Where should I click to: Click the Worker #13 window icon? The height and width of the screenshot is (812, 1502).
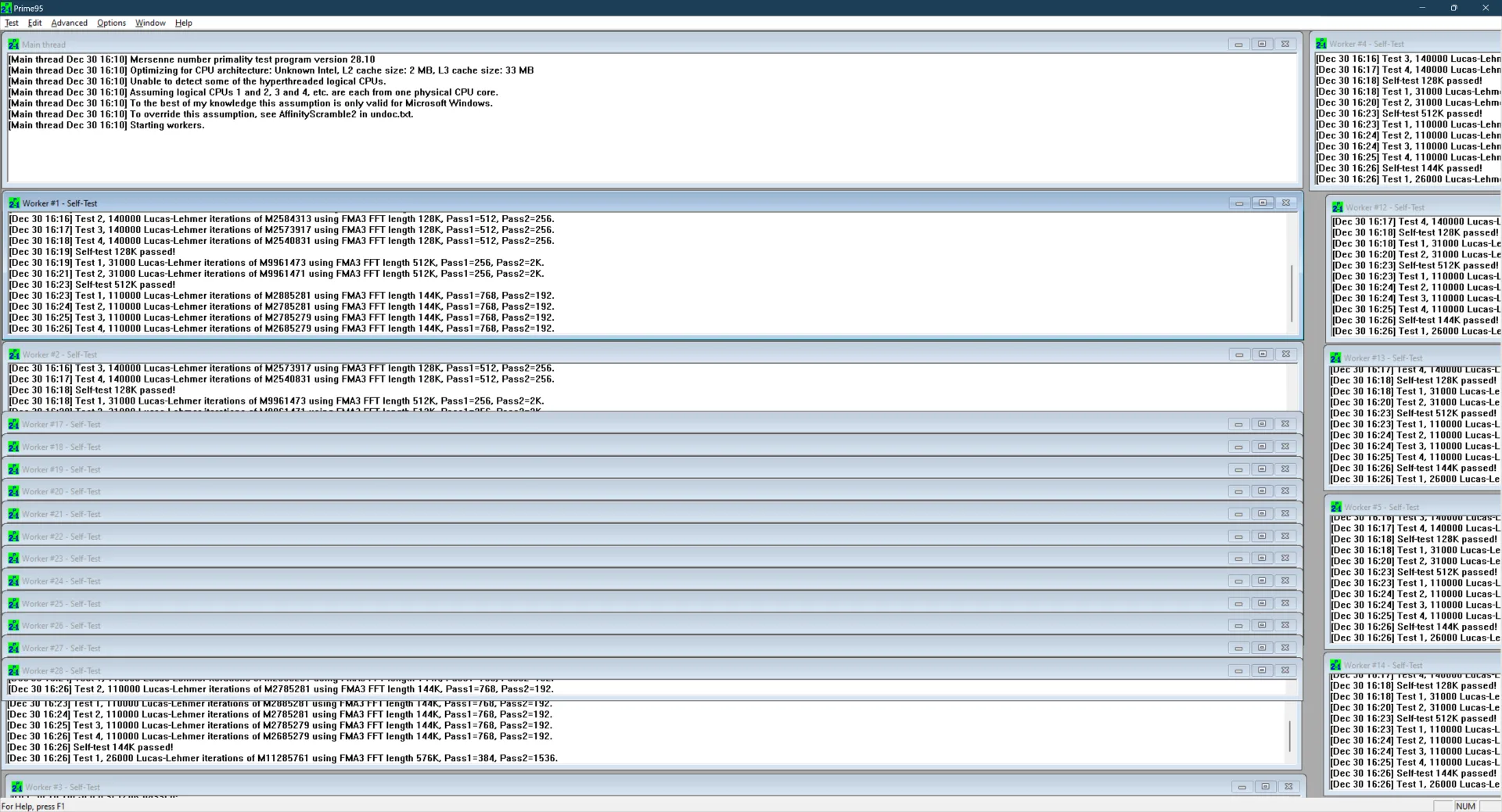tap(1335, 357)
